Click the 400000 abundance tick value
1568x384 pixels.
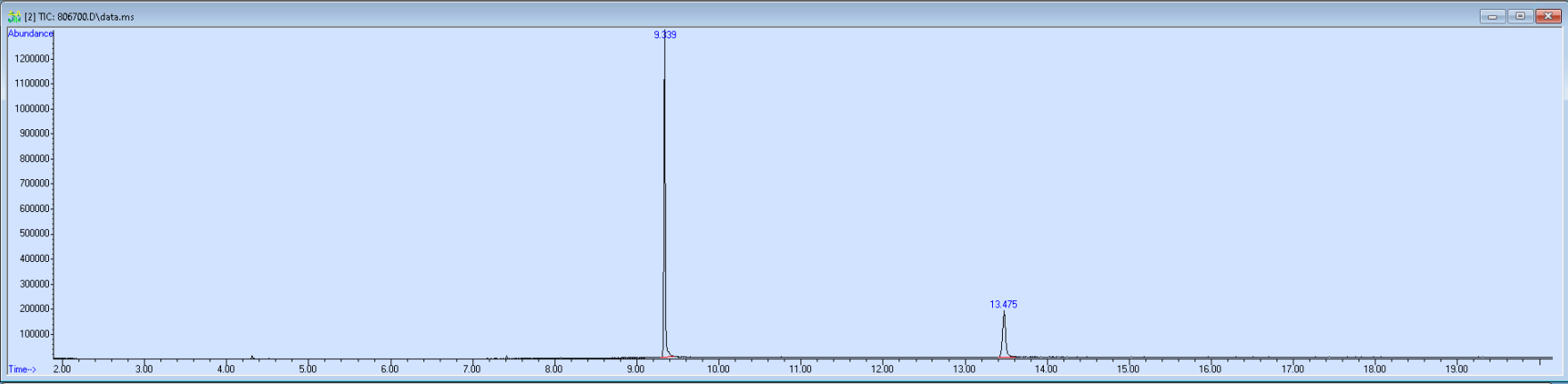click(x=35, y=259)
